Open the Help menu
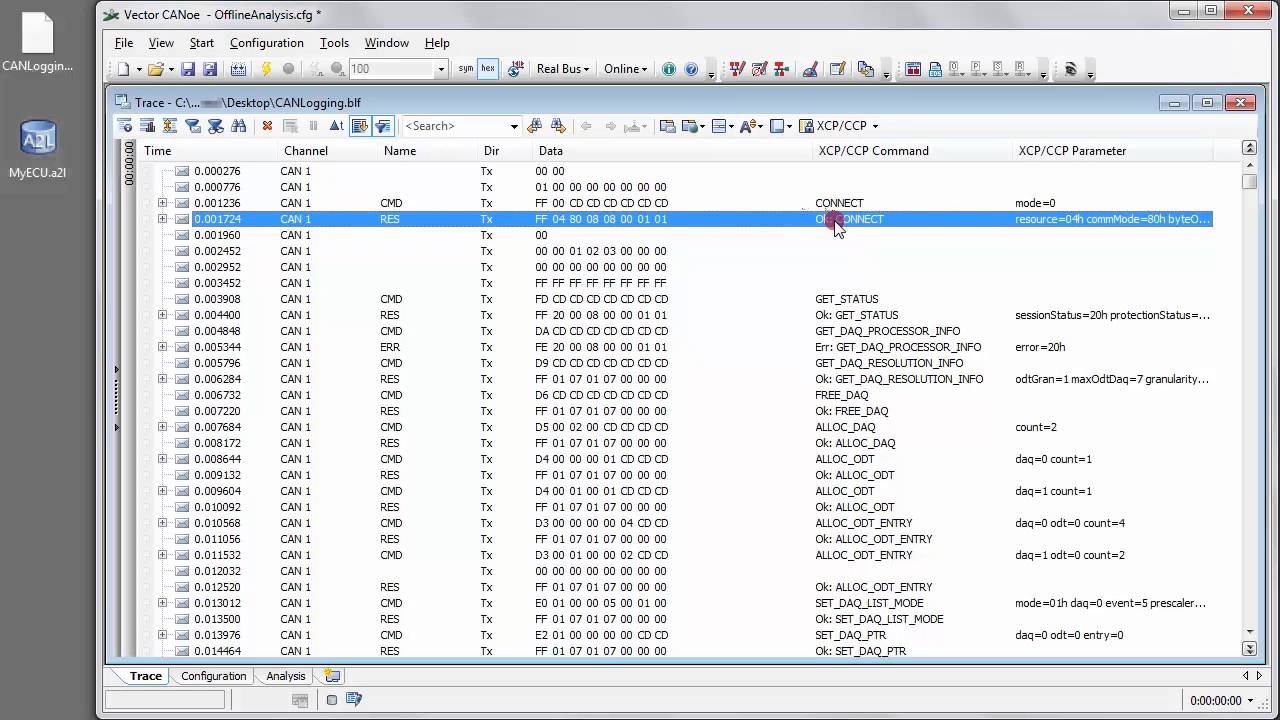The image size is (1280, 720). point(437,43)
